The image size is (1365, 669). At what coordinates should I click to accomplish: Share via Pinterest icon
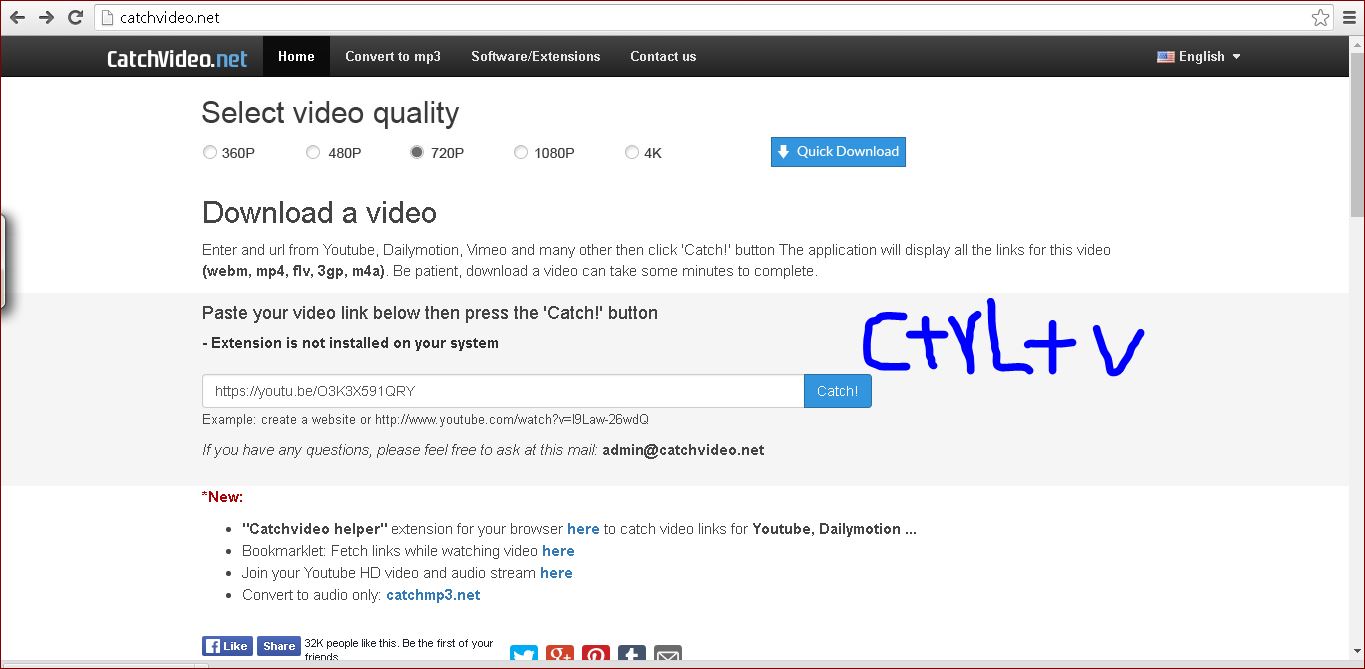[x=596, y=656]
